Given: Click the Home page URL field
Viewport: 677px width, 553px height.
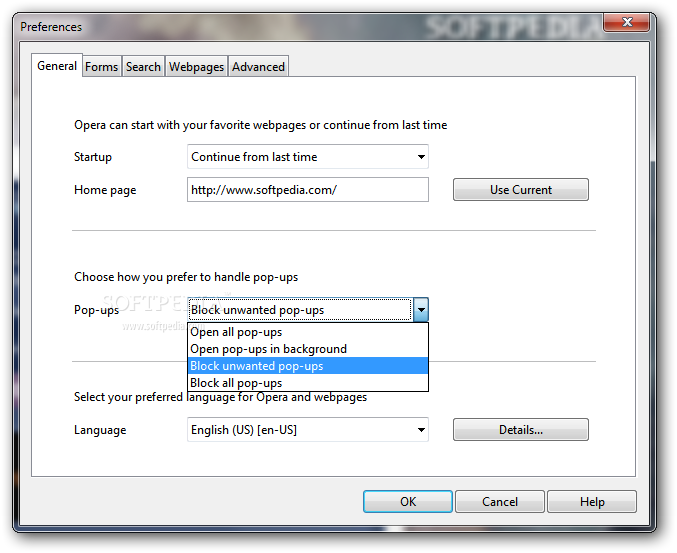Looking at the screenshot, I should tap(308, 190).
